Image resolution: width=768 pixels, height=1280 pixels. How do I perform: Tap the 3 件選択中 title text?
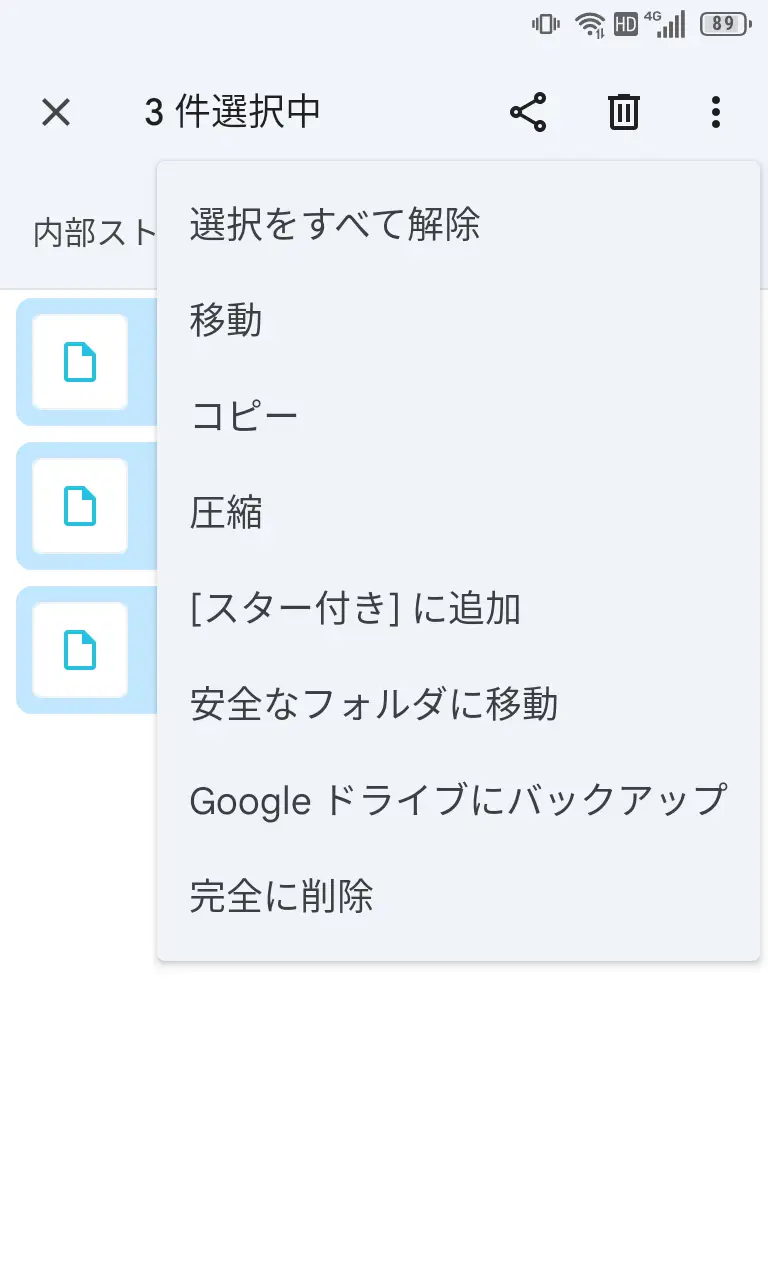(232, 112)
